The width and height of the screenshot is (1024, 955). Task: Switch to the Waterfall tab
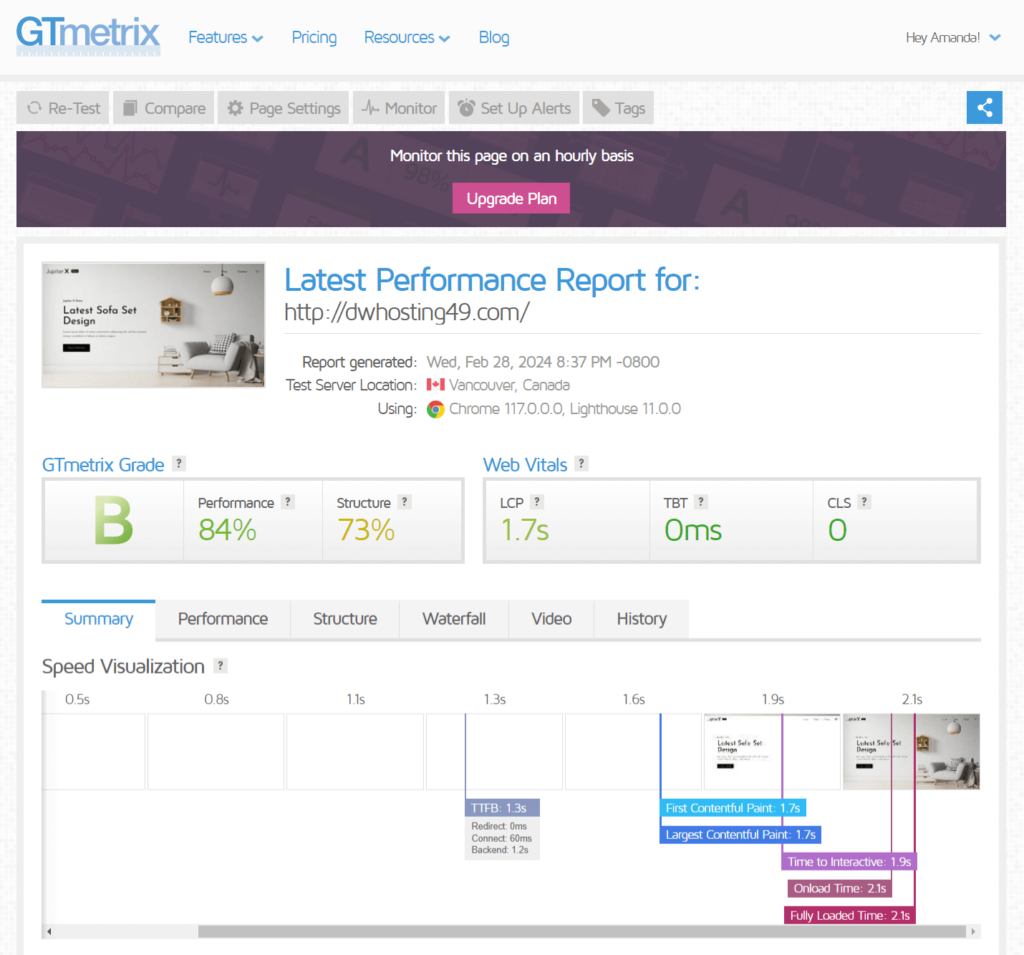pos(454,619)
